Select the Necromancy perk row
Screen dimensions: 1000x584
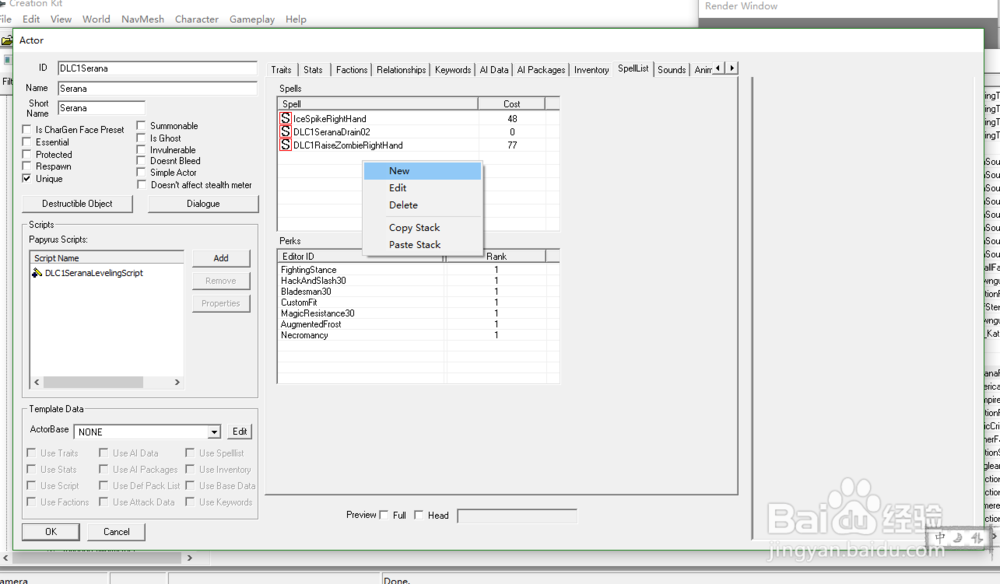click(x=418, y=335)
